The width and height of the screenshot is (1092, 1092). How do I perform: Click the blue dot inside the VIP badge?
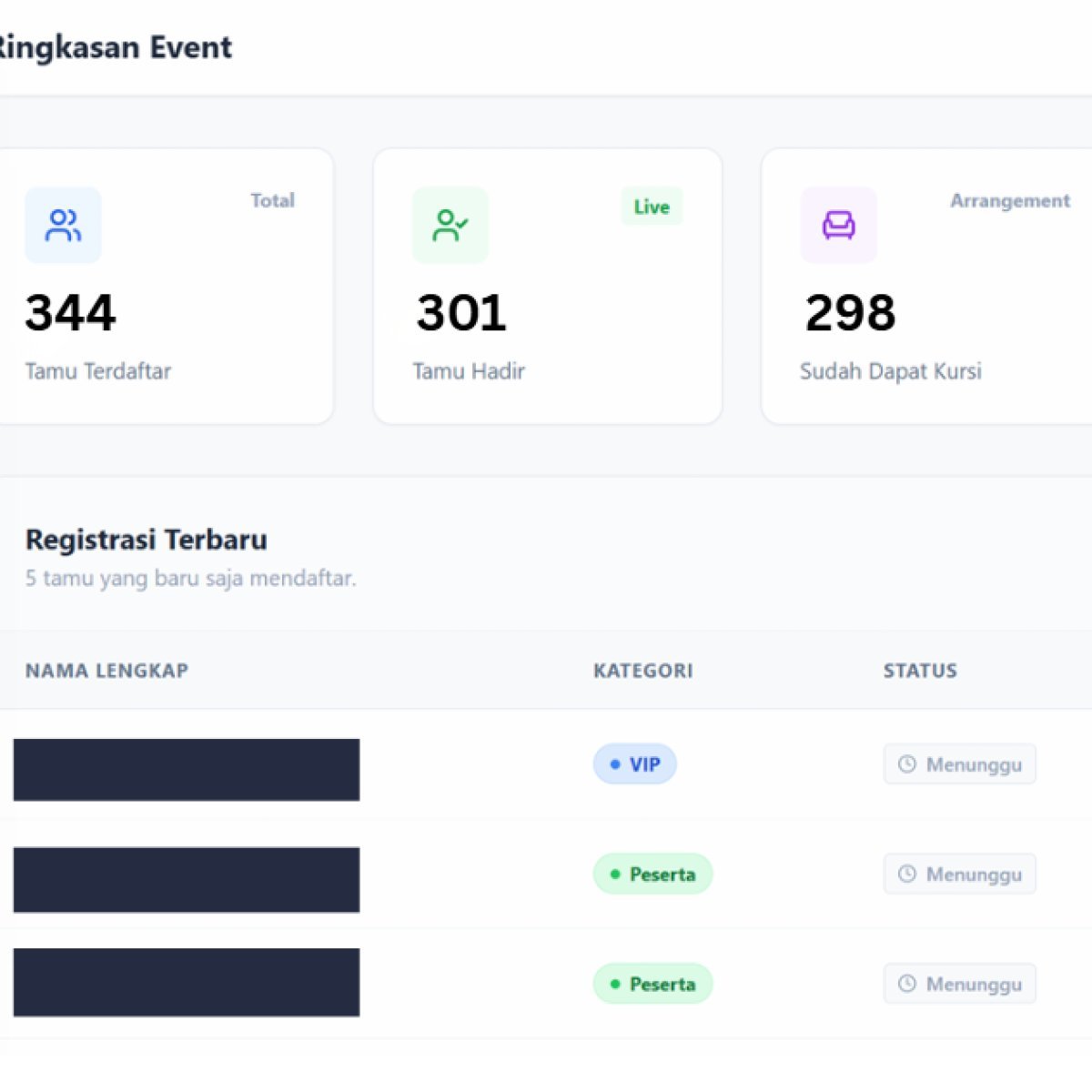point(615,764)
